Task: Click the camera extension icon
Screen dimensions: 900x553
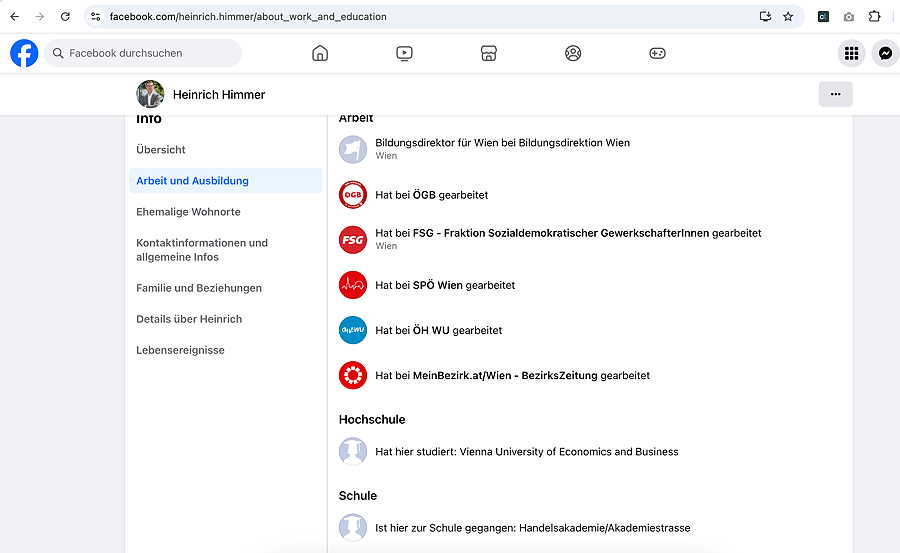Action: click(849, 17)
